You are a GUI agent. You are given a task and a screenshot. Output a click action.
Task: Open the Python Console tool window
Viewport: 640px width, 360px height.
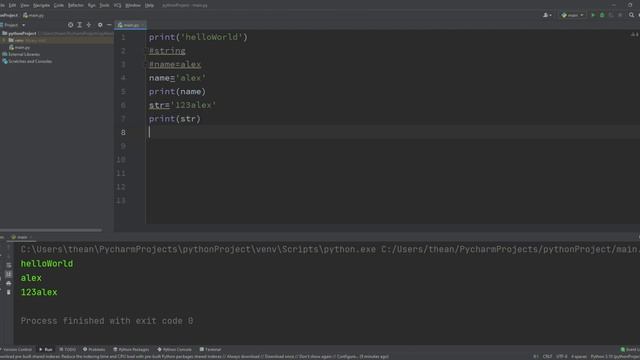(174, 349)
